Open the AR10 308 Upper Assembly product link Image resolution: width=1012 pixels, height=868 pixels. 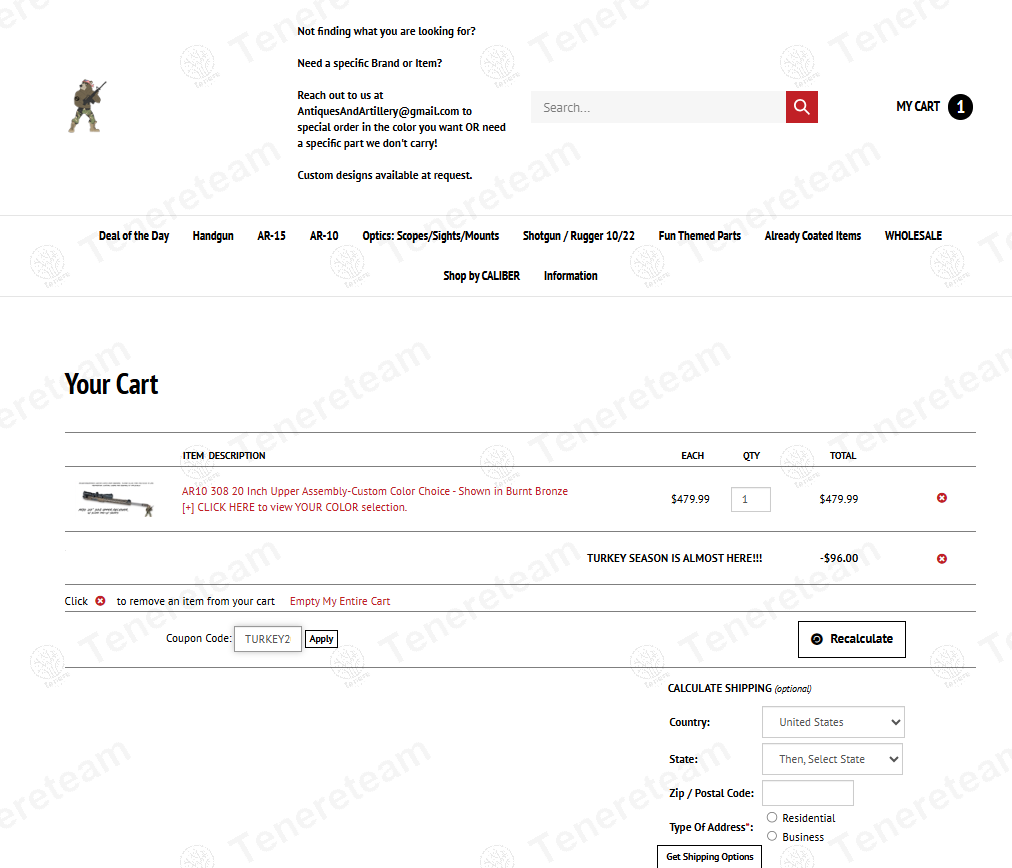coord(375,491)
